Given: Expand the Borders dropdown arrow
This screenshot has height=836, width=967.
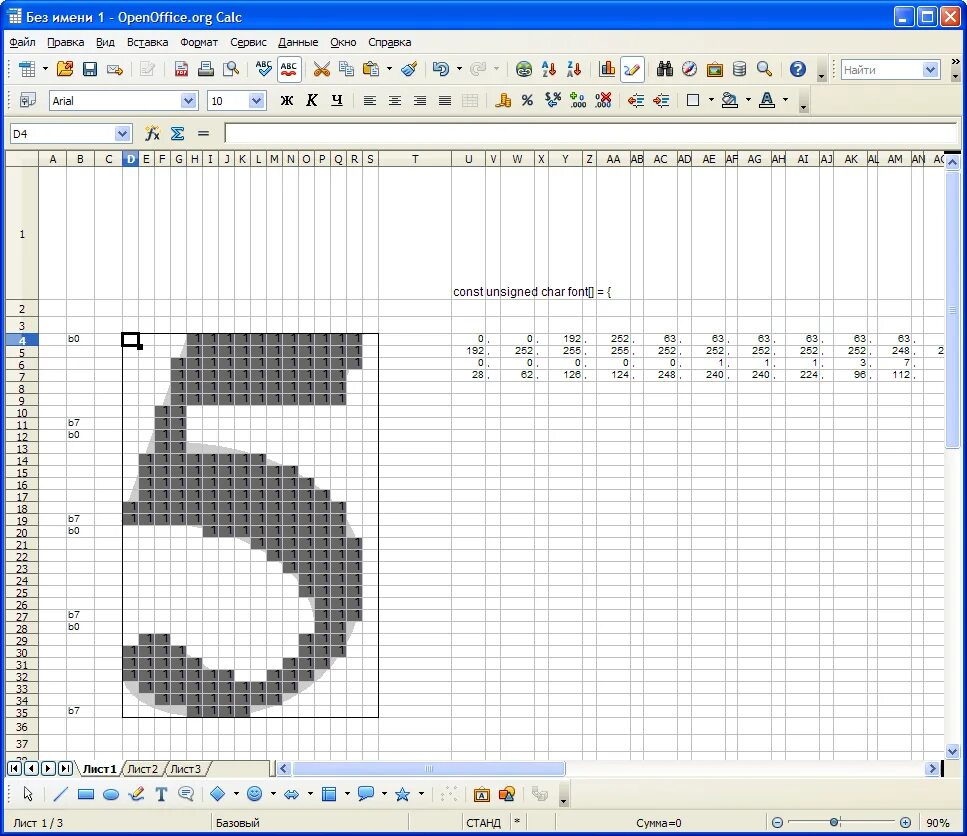Looking at the screenshot, I should click(x=711, y=100).
